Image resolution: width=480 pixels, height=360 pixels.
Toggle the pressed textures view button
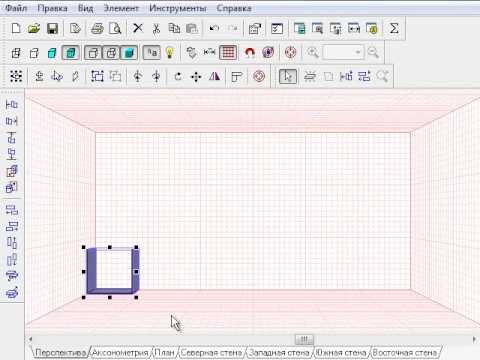click(71, 53)
